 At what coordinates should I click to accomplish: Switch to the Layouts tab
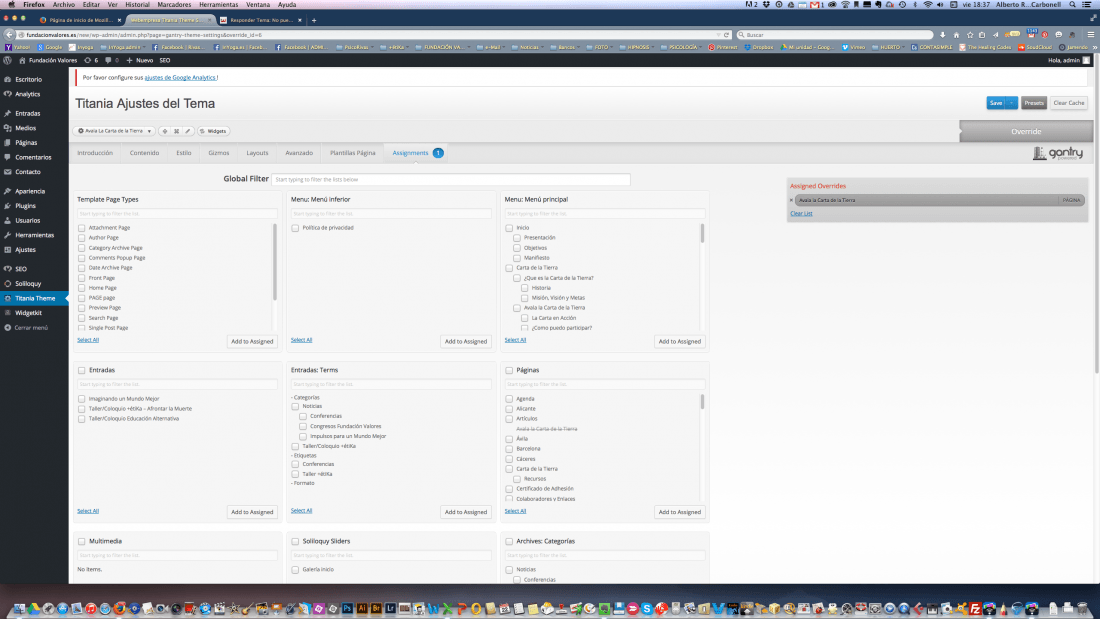coord(257,153)
